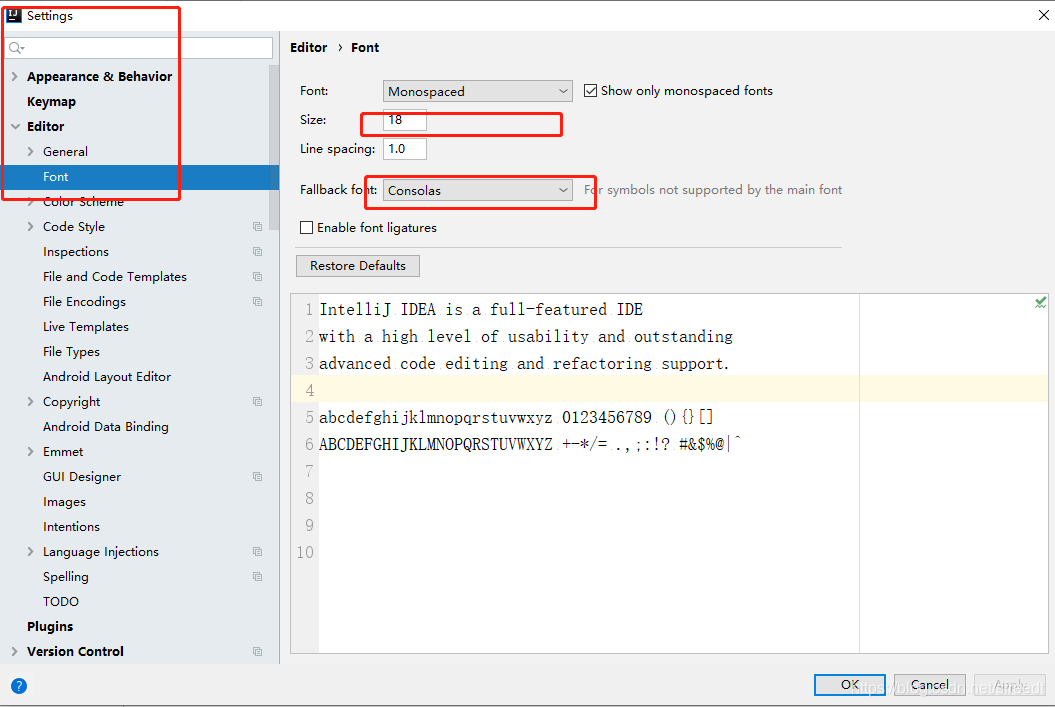Click the help question mark icon
Viewport: 1055px width, 707px height.
coord(19,685)
